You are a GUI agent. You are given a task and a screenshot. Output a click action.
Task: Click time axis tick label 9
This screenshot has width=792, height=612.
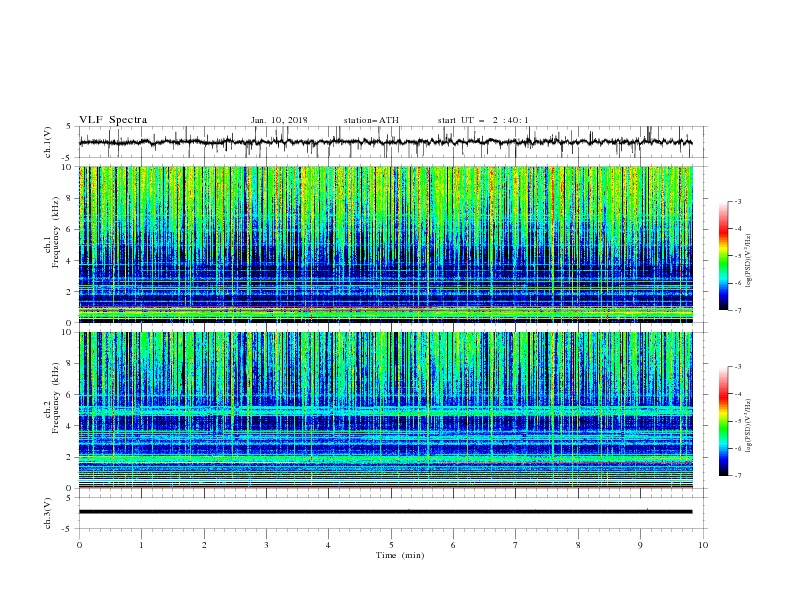640,545
